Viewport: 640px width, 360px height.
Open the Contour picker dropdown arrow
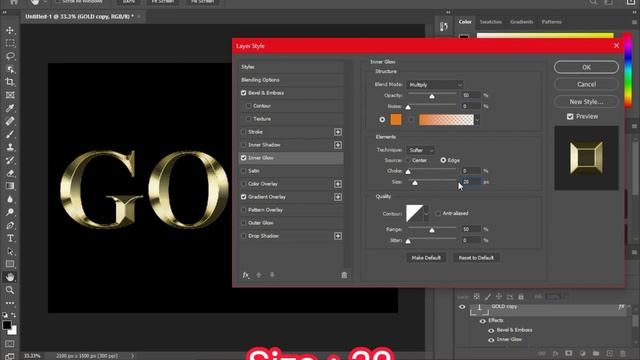426,213
